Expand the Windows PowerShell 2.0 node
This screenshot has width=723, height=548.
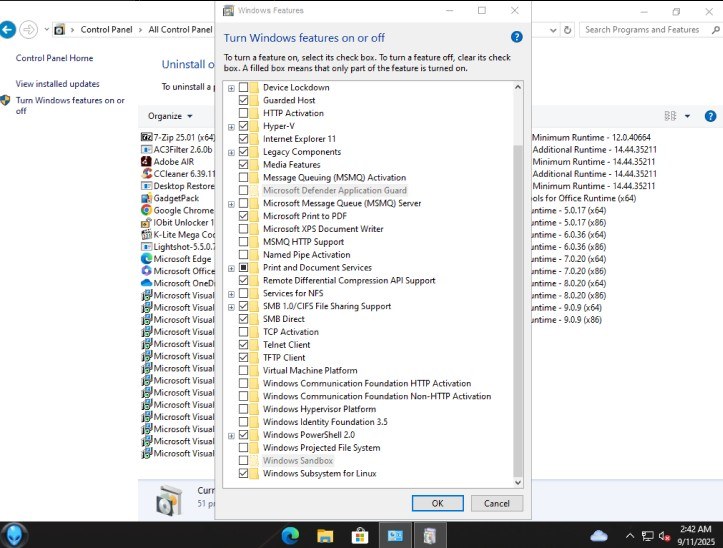point(231,436)
